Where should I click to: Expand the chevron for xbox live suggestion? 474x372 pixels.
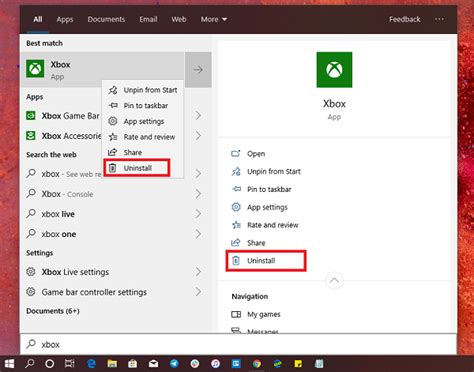198,213
